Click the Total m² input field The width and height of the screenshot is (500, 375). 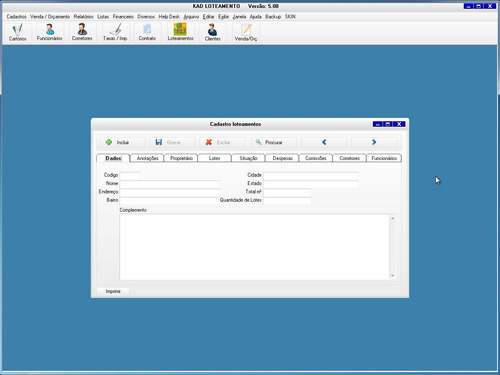point(287,192)
